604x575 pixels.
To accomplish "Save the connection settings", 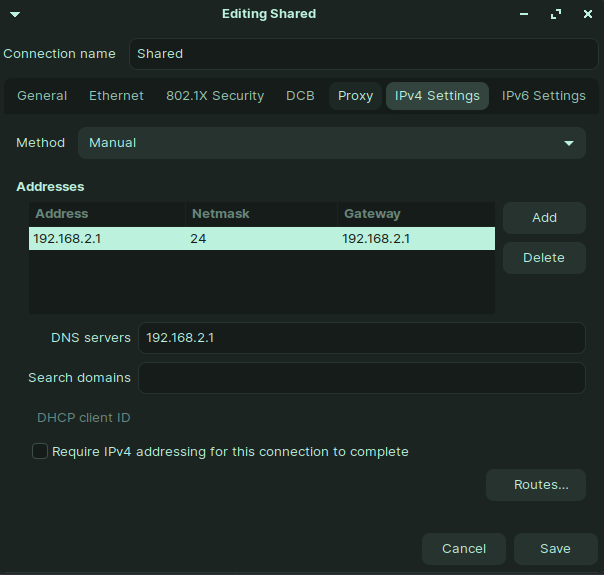I will pos(555,548).
